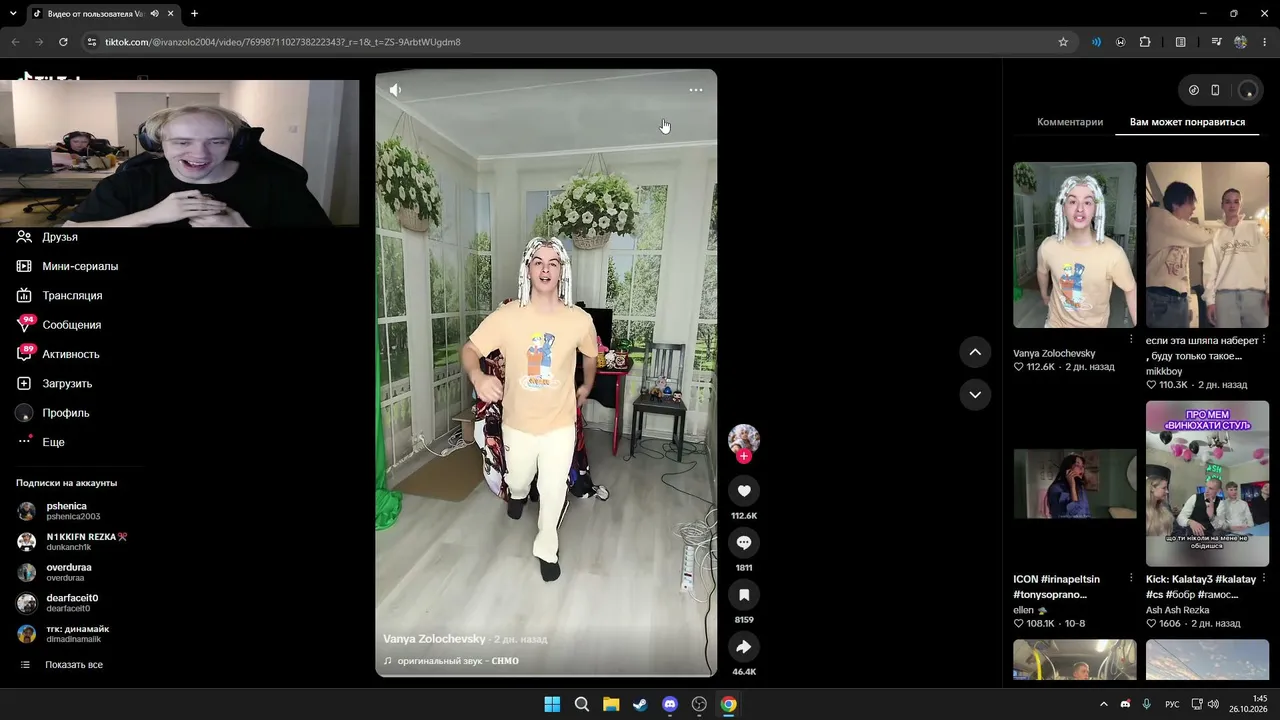Open the Windows Start menu
The width and height of the screenshot is (1280, 720).
(552, 704)
